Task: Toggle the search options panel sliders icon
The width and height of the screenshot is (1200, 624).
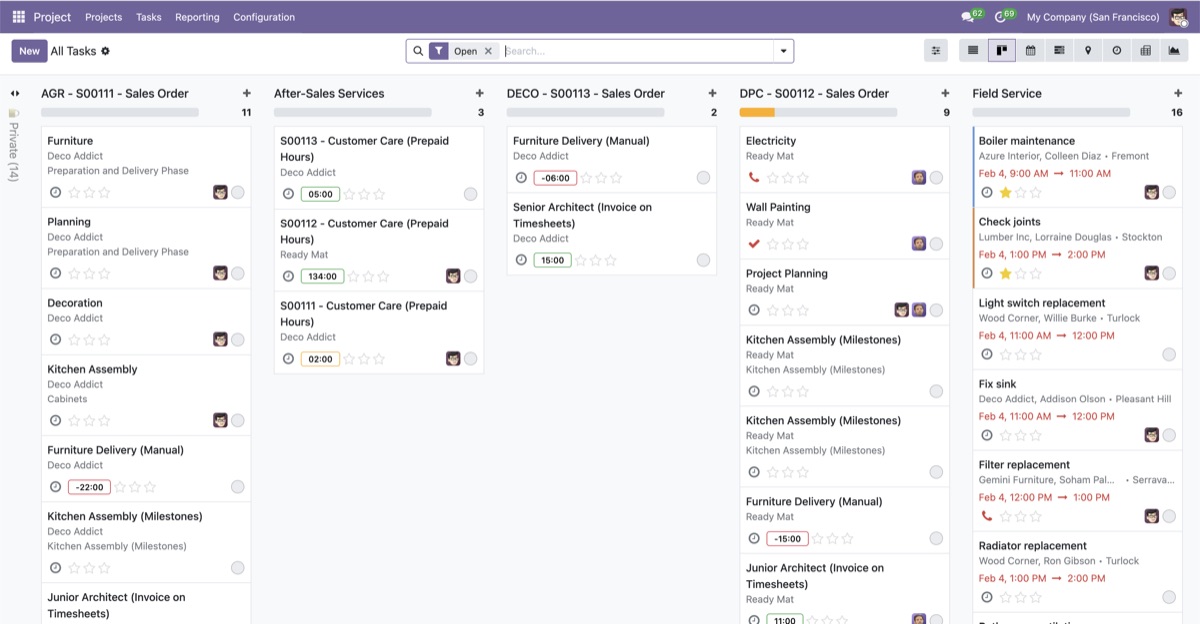Action: (936, 51)
